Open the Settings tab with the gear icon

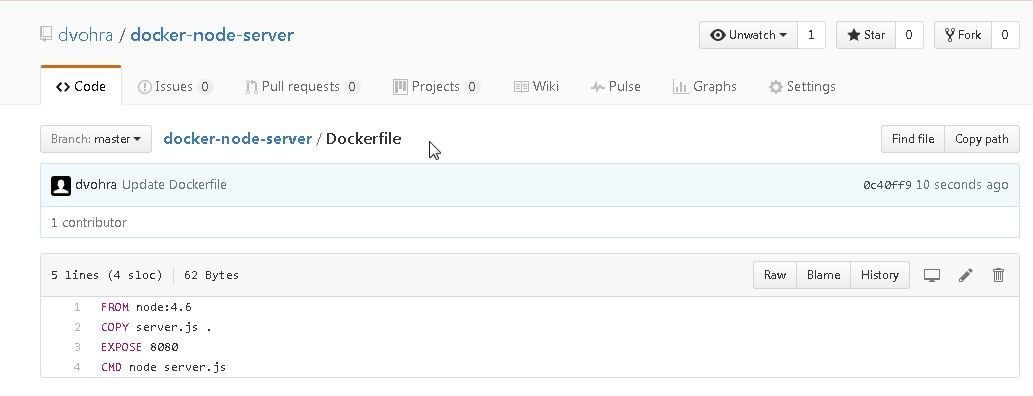[802, 86]
